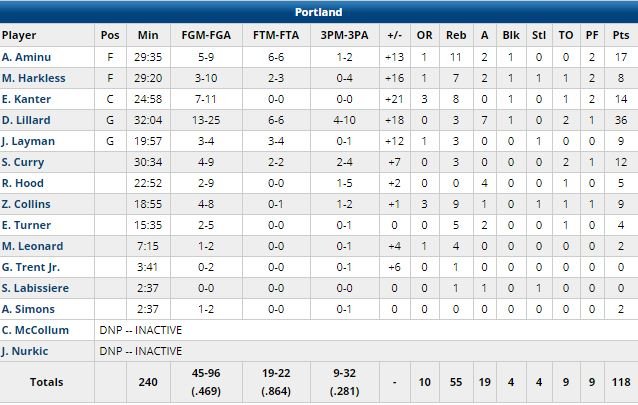638x405 pixels.
Task: Select A. Simons player link
Action: pos(27,309)
